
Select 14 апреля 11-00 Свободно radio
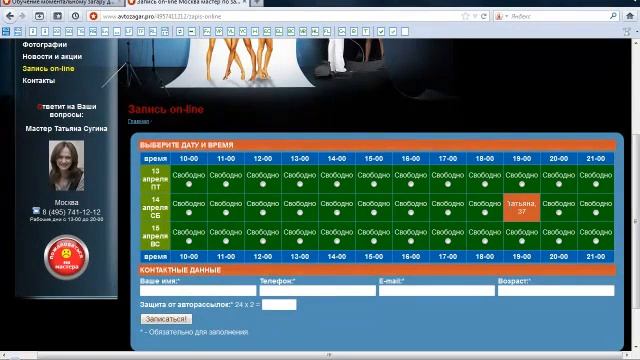[x=226, y=213]
